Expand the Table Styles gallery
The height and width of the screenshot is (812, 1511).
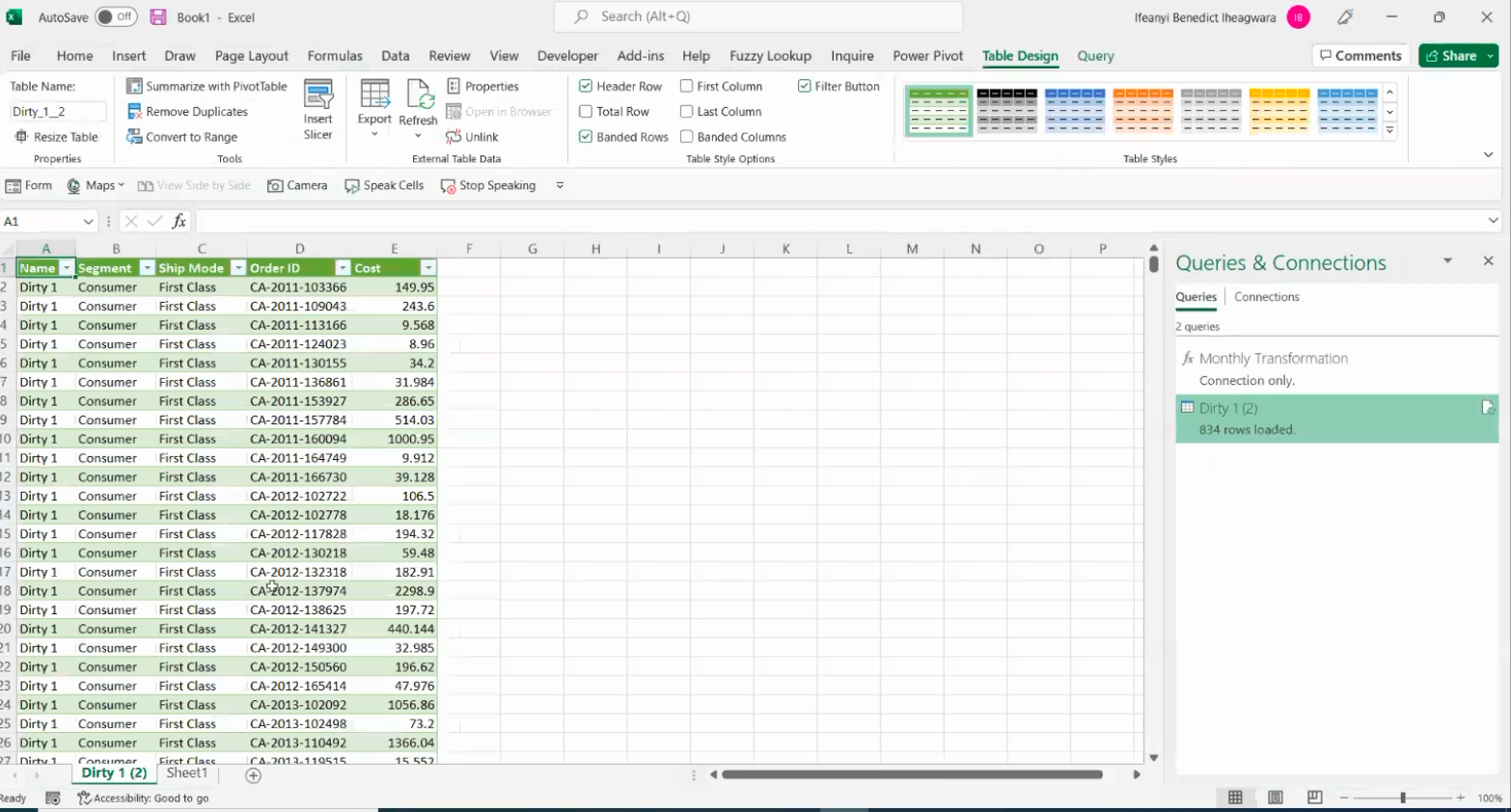tap(1390, 130)
